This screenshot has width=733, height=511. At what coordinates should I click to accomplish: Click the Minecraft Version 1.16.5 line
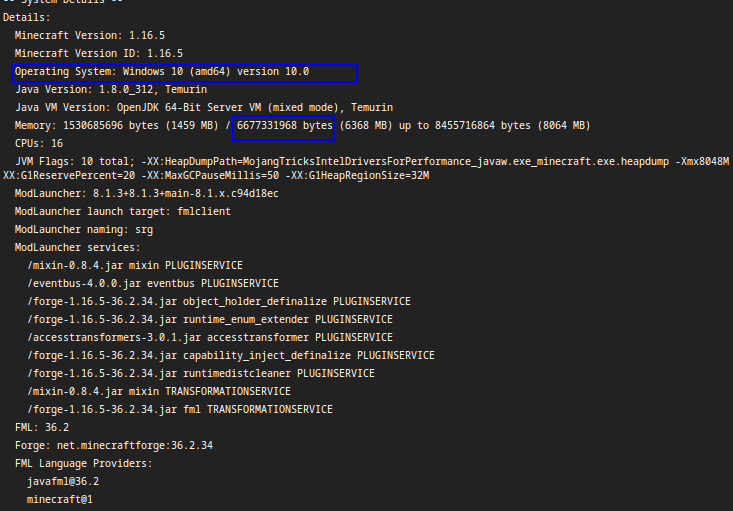(x=89, y=35)
